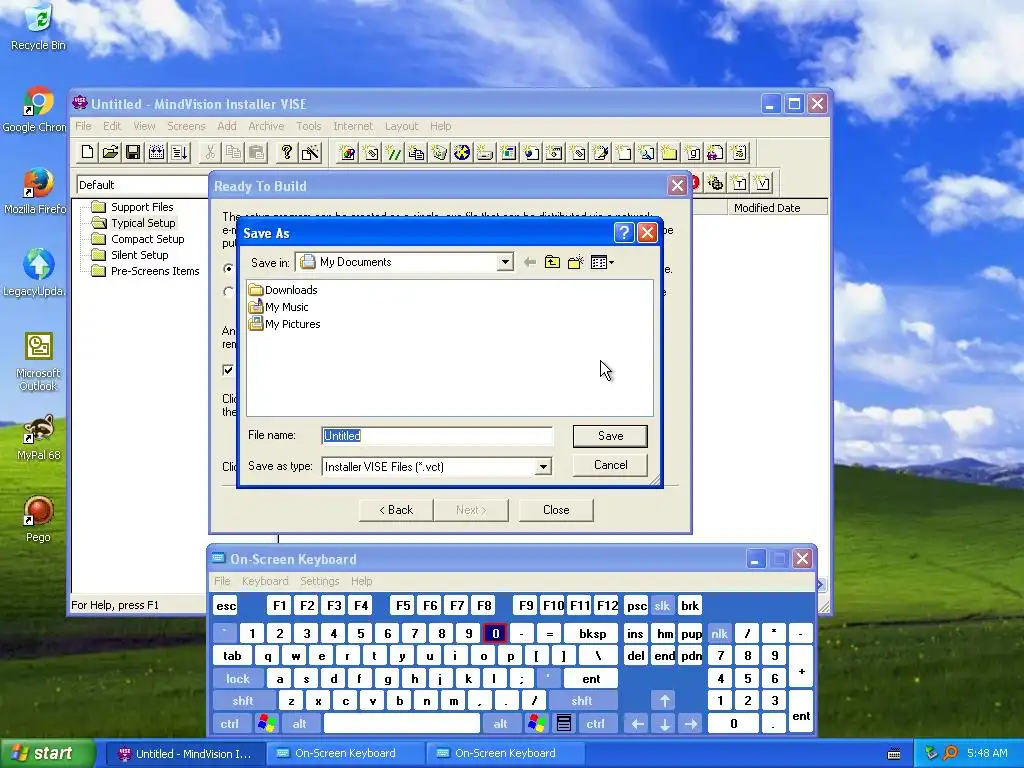Open the Internet menu in Installer VISE
Image resolution: width=1024 pixels, height=768 pixels.
tap(353, 126)
